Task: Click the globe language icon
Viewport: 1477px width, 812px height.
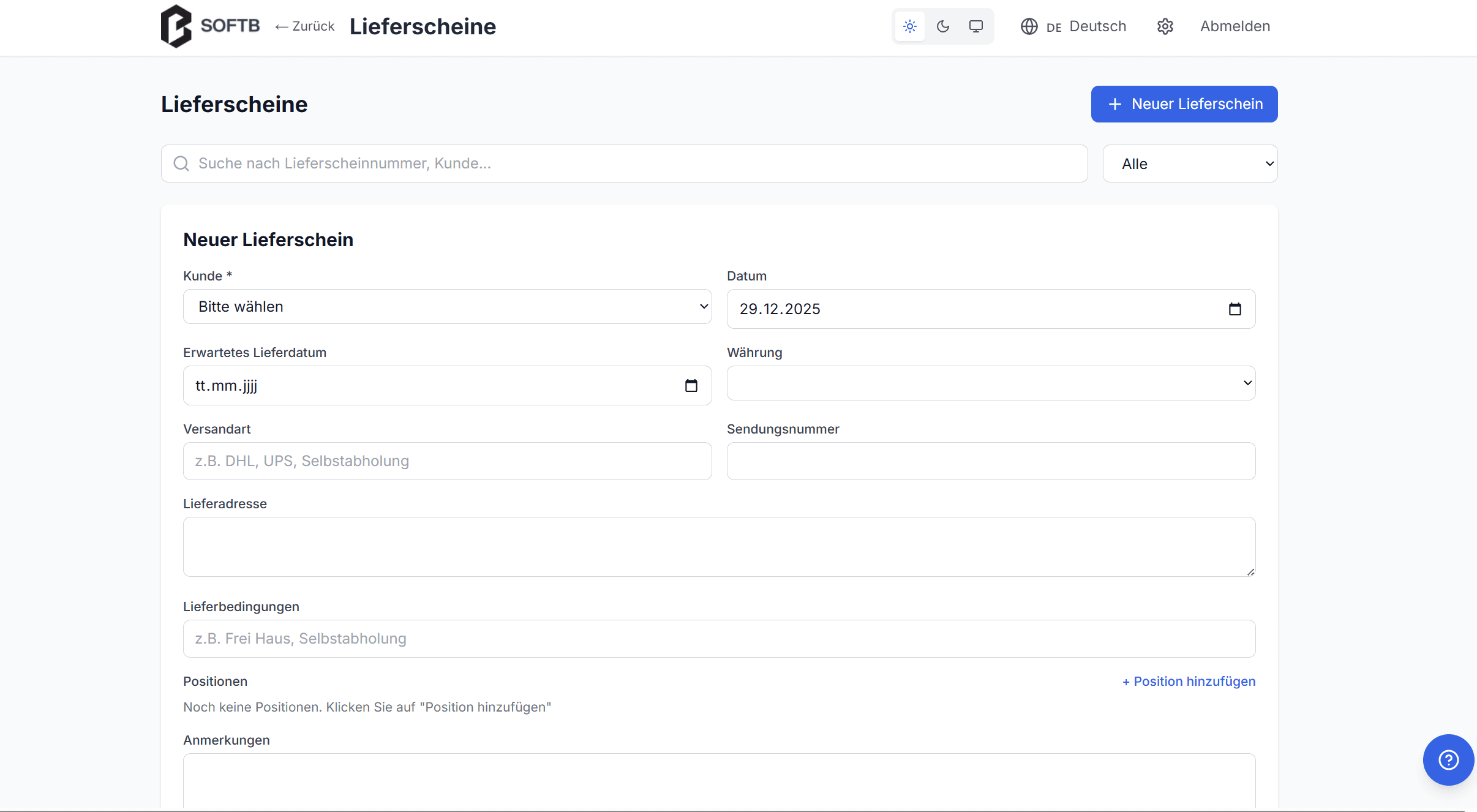Action: pyautogui.click(x=1029, y=26)
